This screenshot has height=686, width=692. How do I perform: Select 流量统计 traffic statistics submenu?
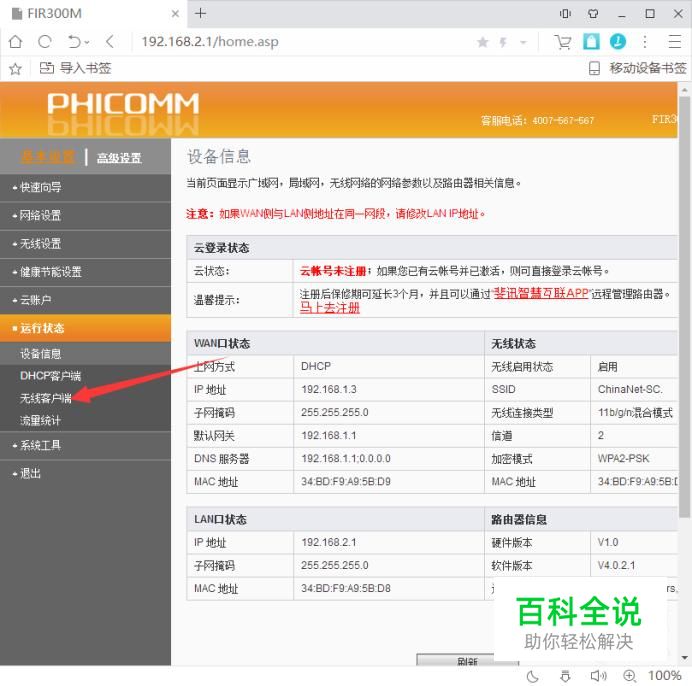[x=40, y=421]
